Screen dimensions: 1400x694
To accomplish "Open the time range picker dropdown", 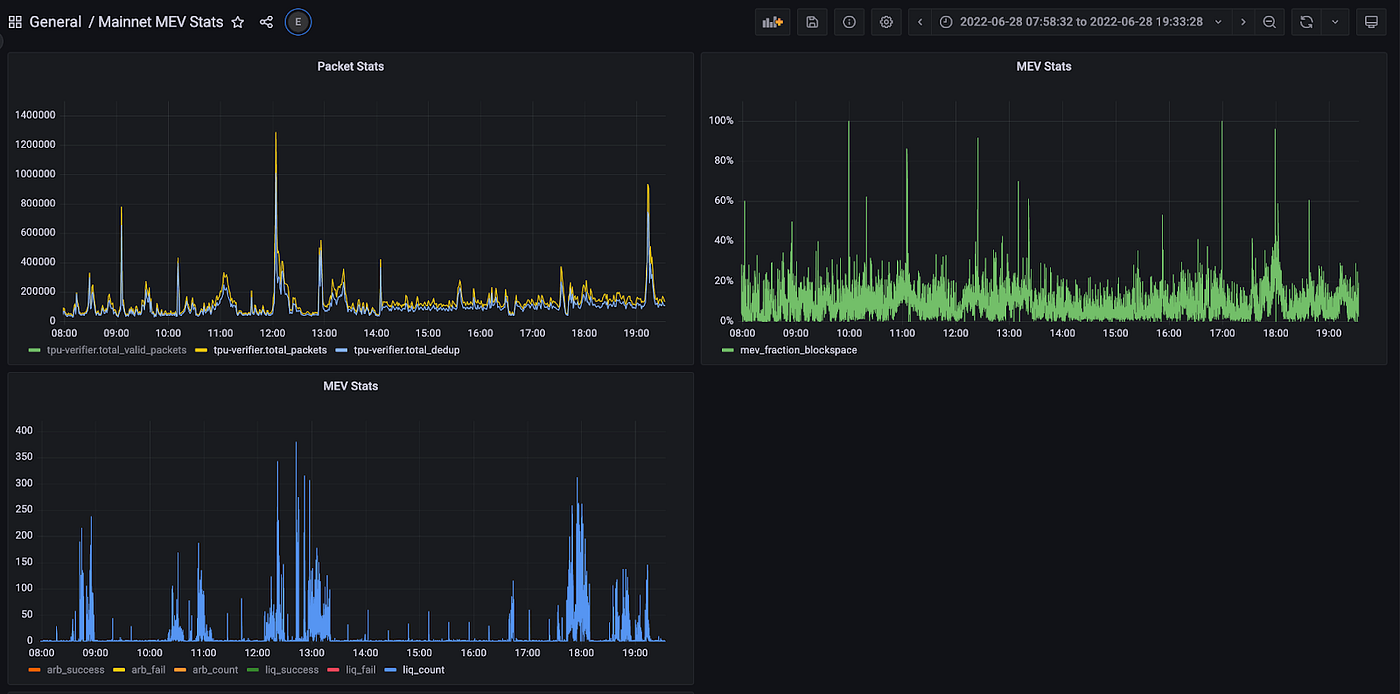I will pyautogui.click(x=1081, y=22).
